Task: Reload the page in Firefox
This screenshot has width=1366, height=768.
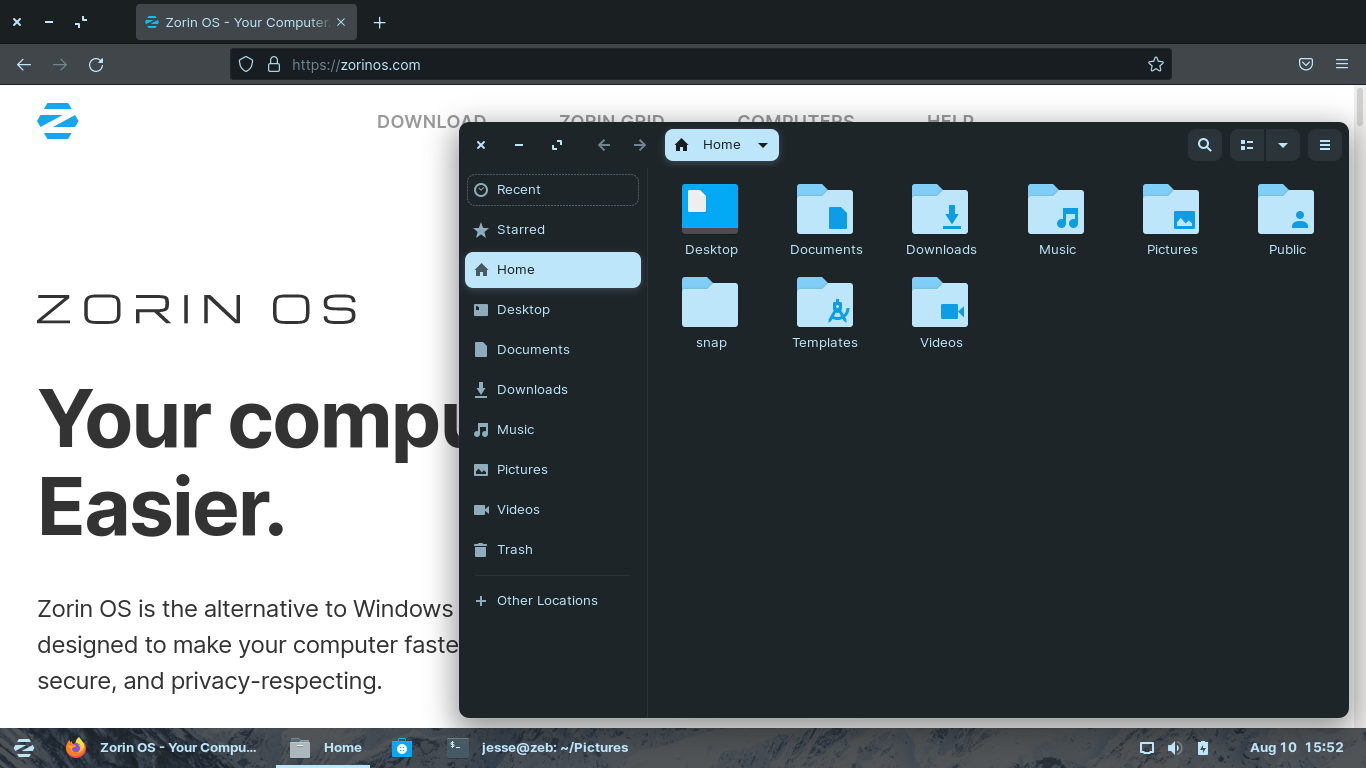Action: (96, 64)
